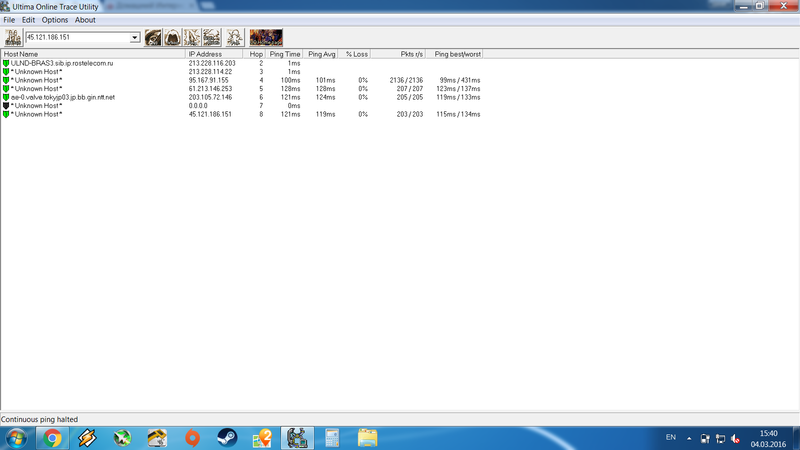Click the Continuous ping halted status text
The width and height of the screenshot is (800, 450).
click(39, 419)
